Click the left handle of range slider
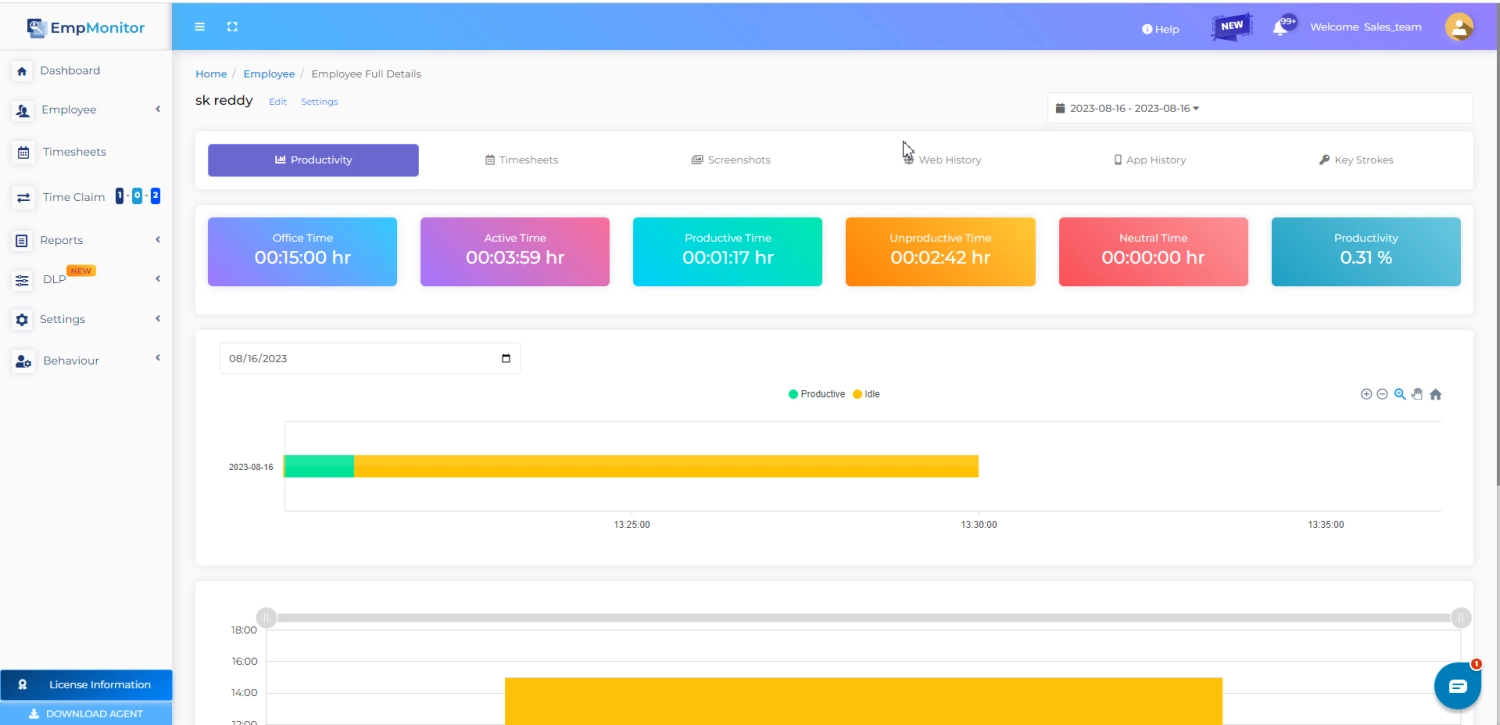Screen dimensions: 1500x725 (x=266, y=617)
